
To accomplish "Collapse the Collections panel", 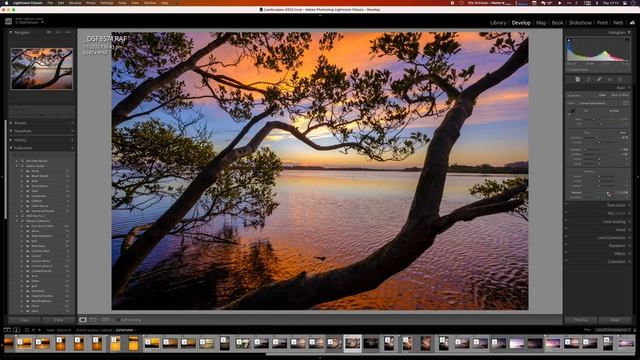I will [11, 148].
